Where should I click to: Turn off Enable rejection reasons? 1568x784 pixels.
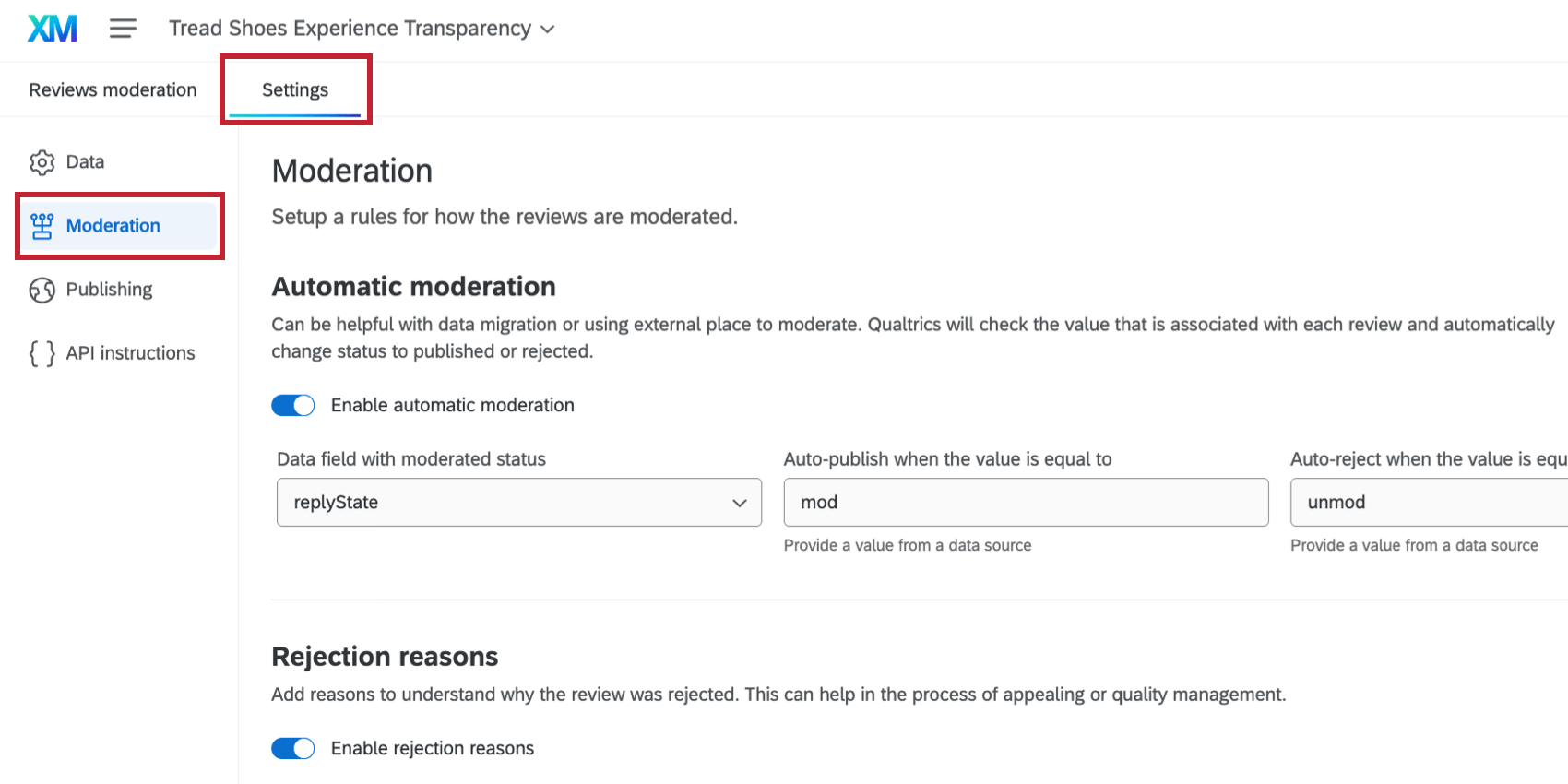point(292,748)
